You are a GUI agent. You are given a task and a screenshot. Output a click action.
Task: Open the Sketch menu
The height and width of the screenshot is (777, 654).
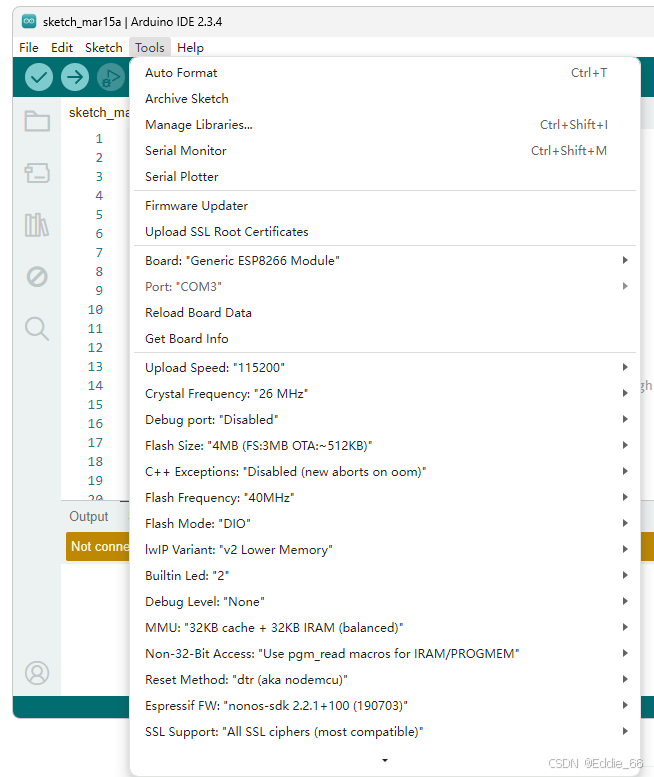click(104, 48)
